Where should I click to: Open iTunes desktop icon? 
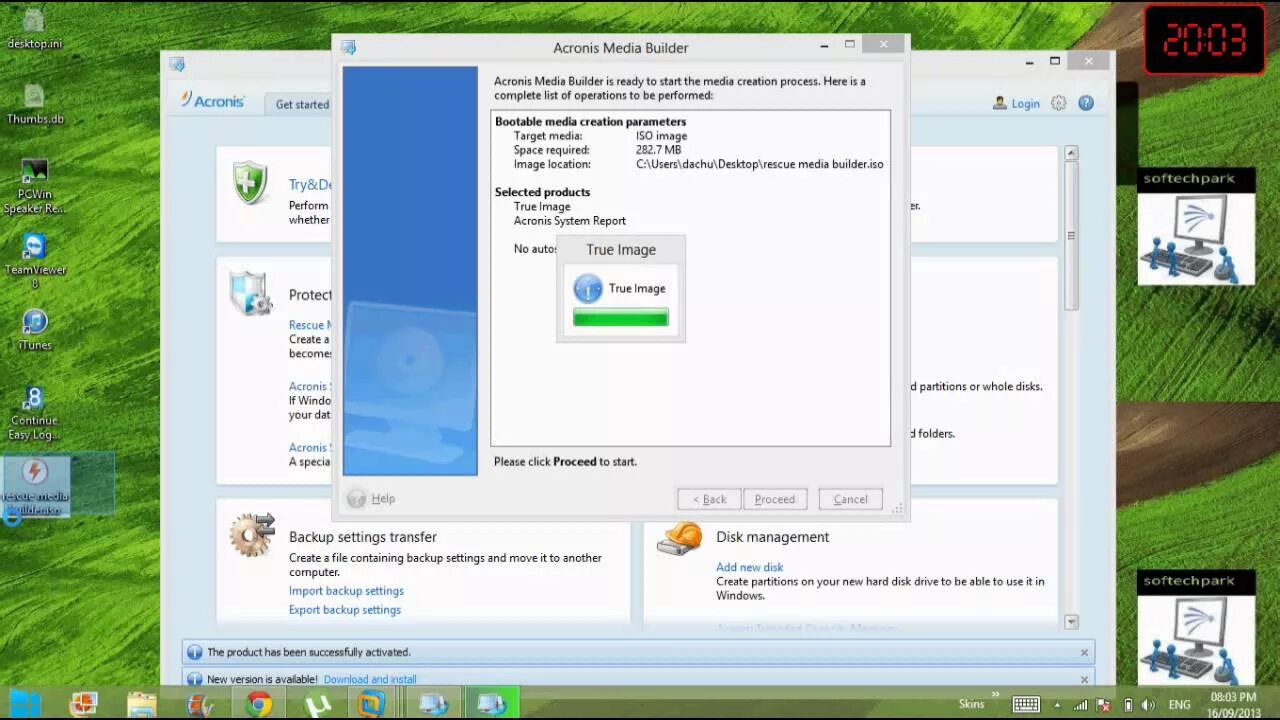pos(34,329)
